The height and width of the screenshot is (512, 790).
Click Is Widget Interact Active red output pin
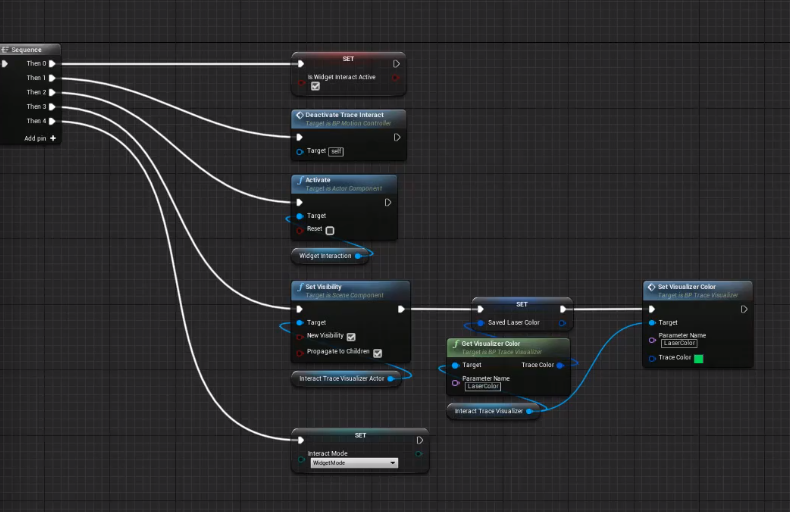coord(396,77)
